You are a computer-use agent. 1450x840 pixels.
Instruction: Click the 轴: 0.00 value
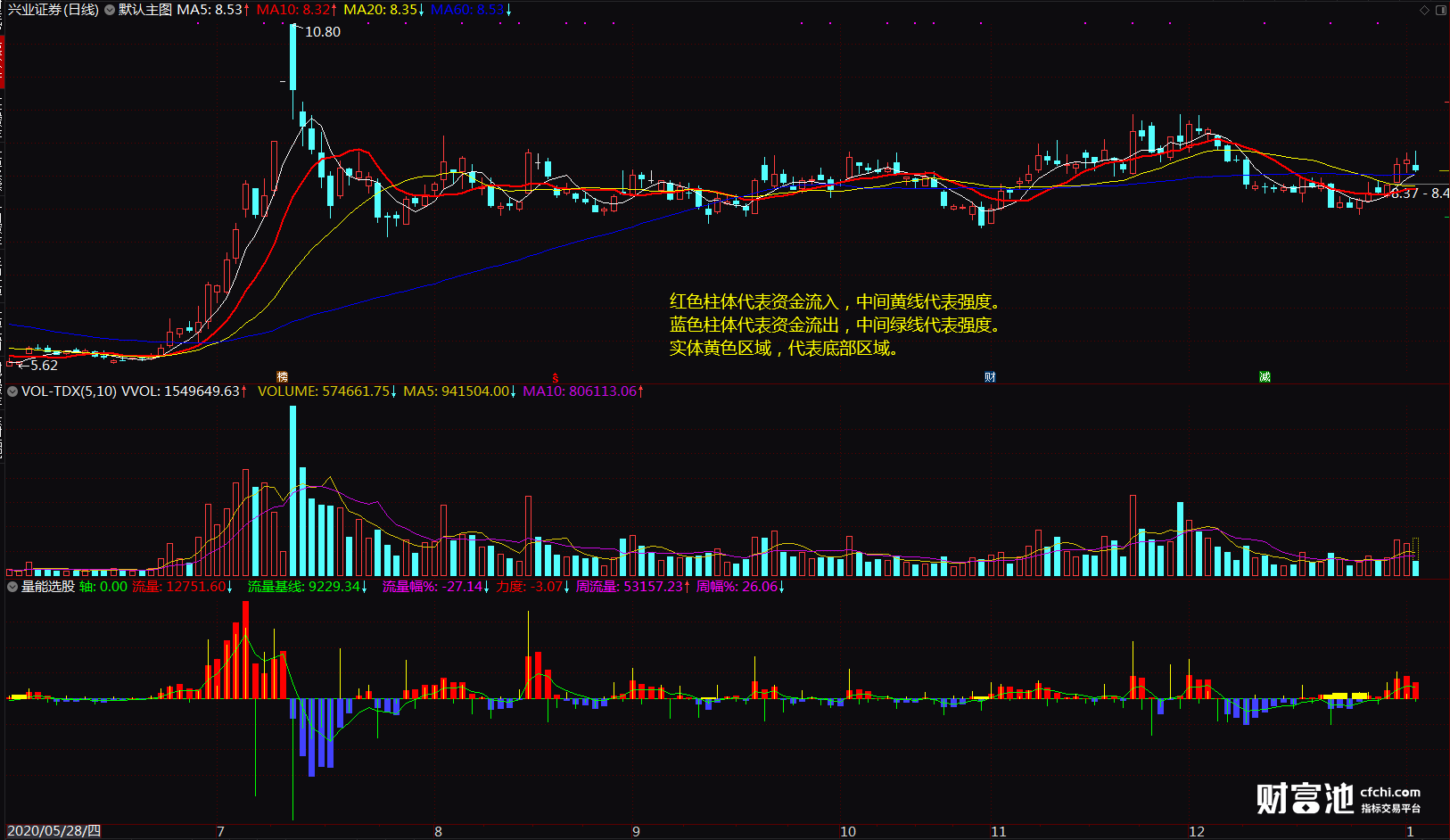[x=103, y=587]
